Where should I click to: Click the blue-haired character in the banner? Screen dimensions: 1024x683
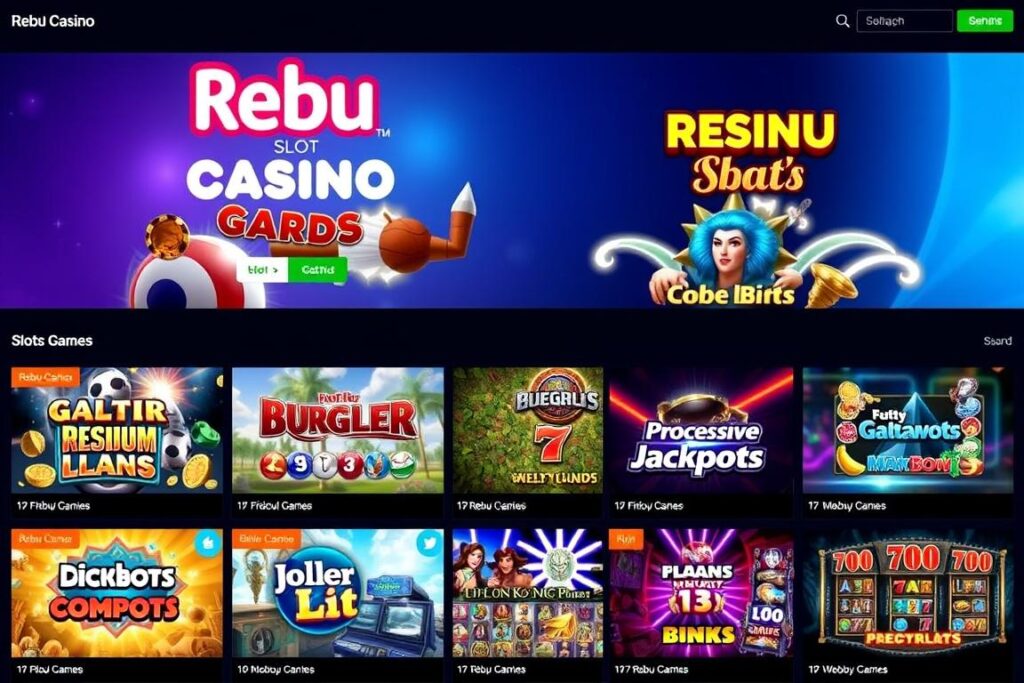click(731, 248)
